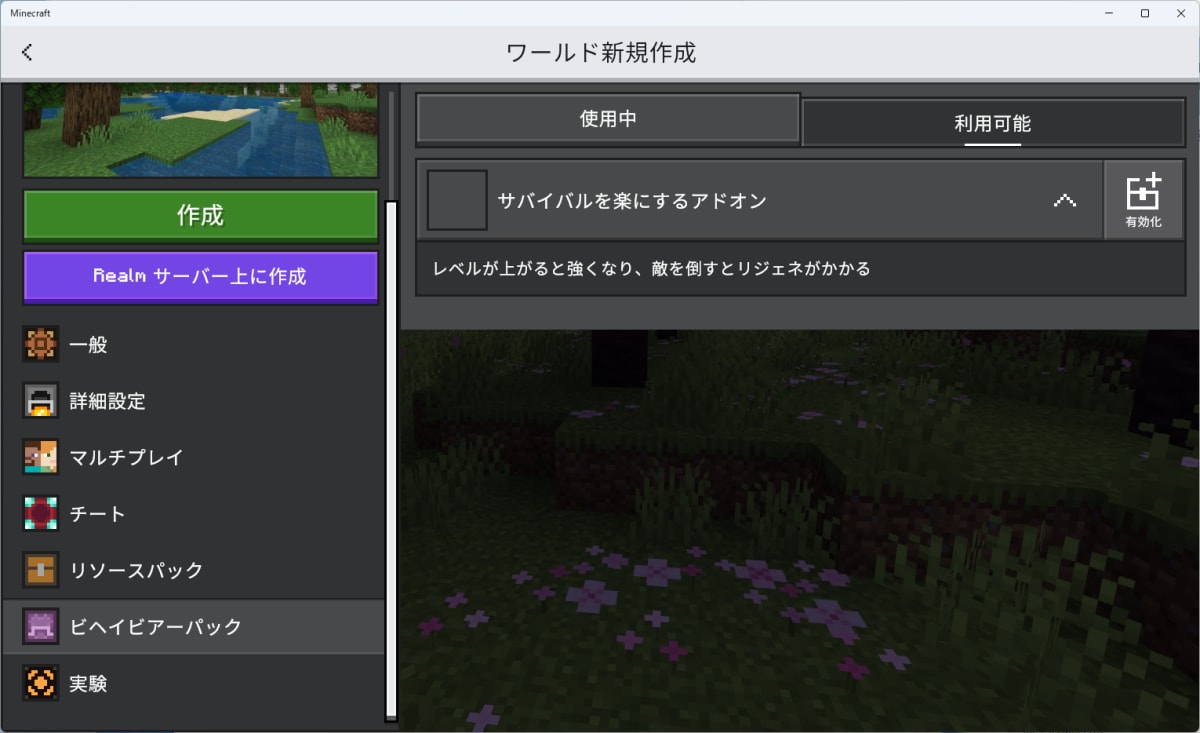
Task: Click the chest icon beside リソースパック
Action: click(41, 571)
